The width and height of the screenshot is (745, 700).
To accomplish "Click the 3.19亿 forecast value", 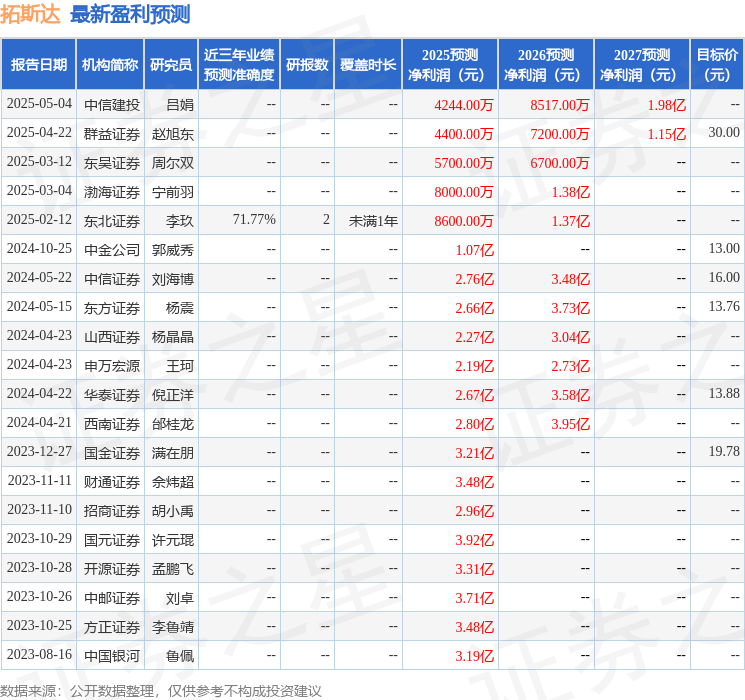I will tap(475, 656).
